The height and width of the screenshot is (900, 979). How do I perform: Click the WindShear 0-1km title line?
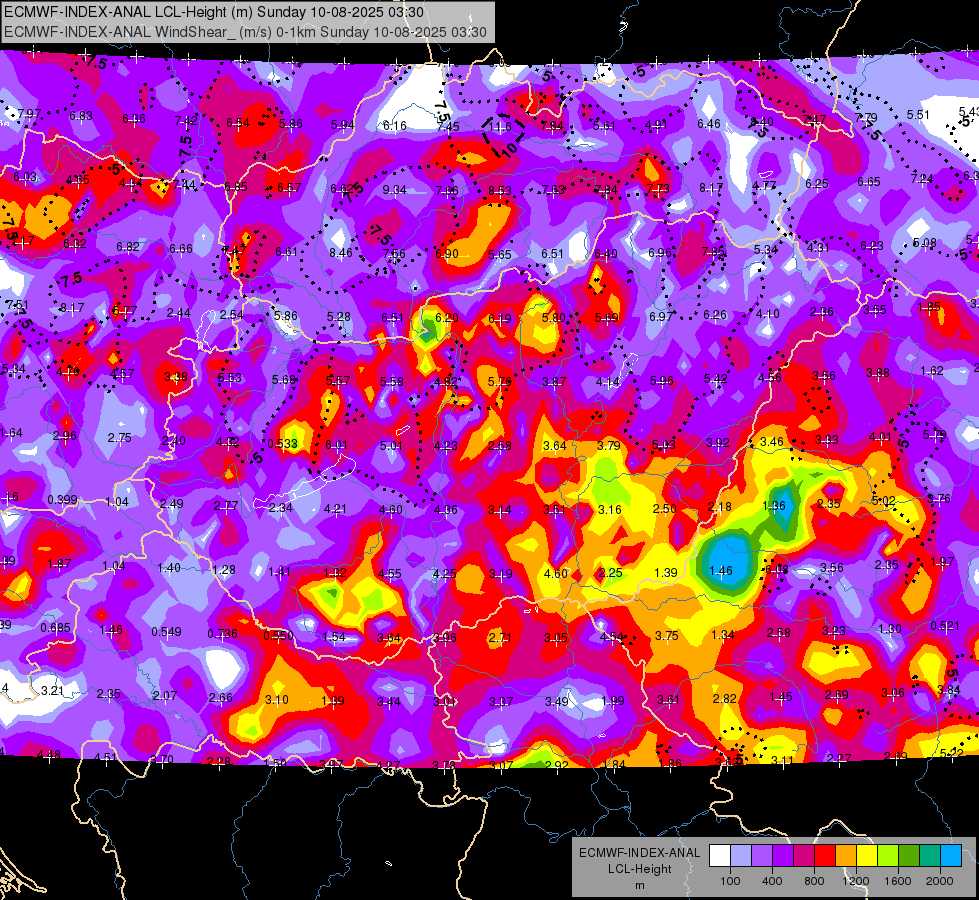(245, 32)
